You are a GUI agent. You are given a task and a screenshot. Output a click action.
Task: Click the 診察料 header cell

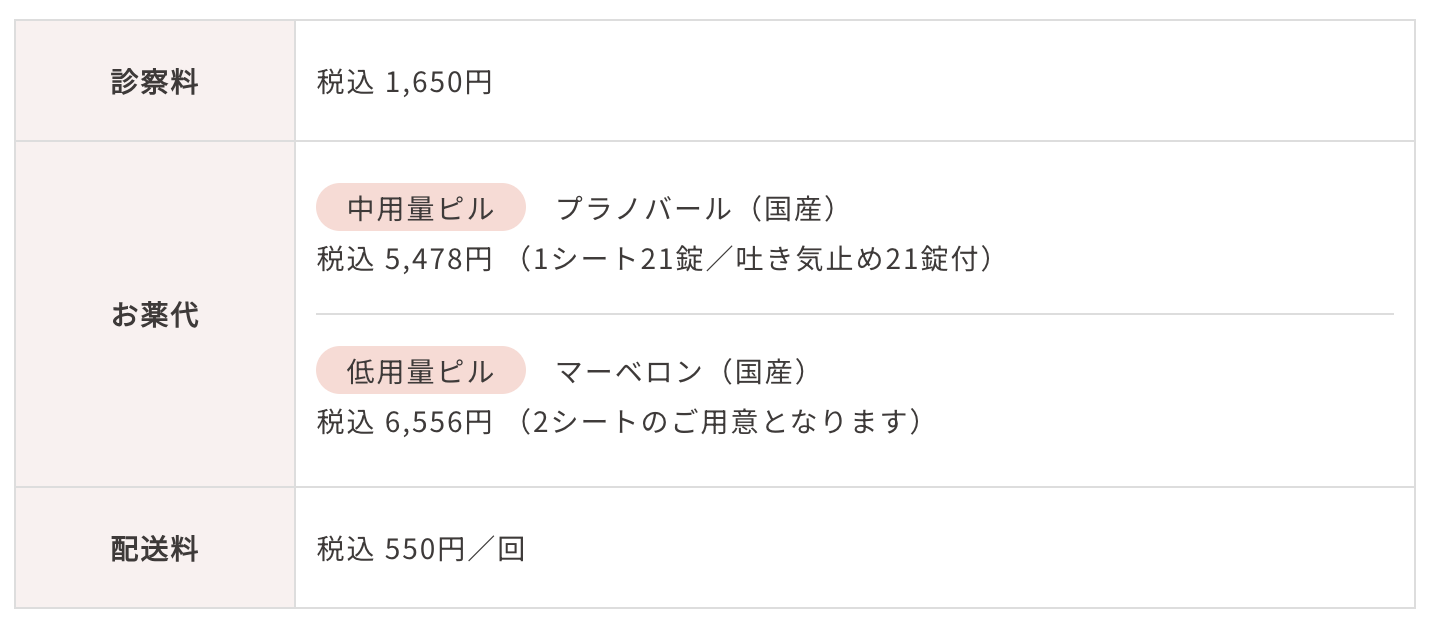coord(155,82)
